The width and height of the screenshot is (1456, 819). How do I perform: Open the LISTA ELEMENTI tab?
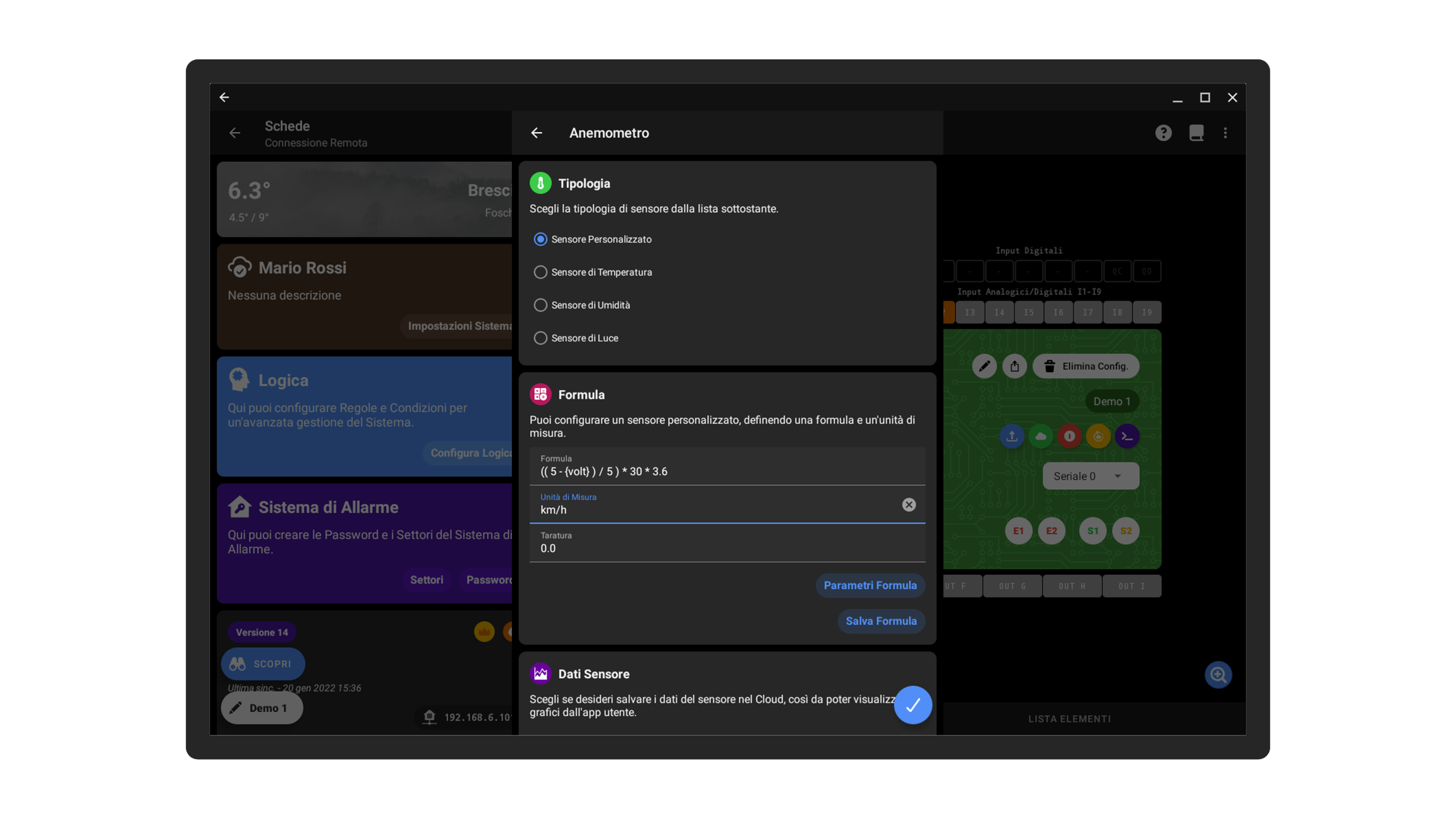[1069, 719]
